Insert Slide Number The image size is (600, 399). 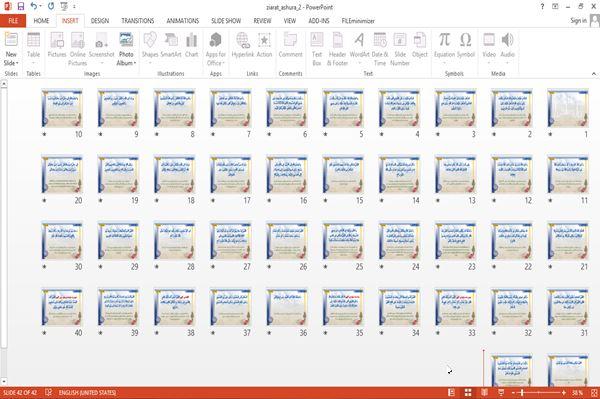pyautogui.click(x=400, y=49)
